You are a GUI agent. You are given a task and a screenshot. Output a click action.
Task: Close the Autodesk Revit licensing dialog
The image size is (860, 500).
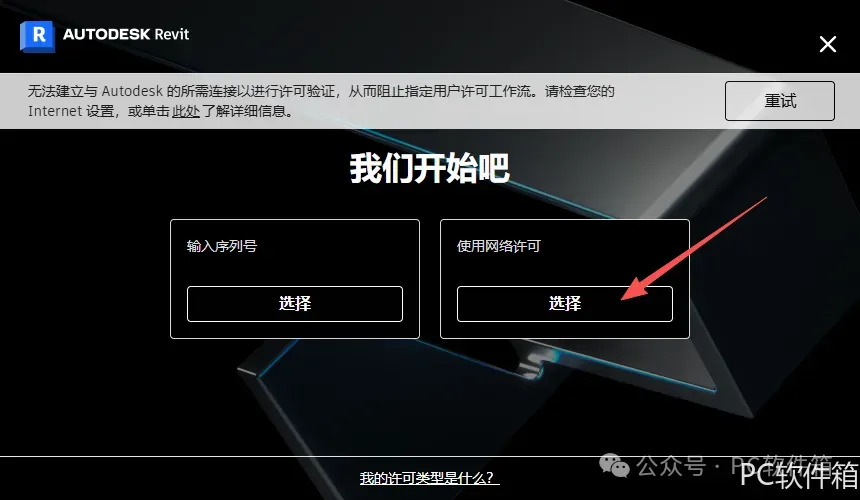[x=827, y=44]
